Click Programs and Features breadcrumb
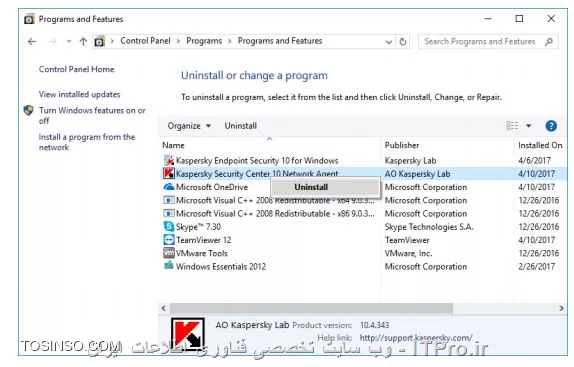 280,41
